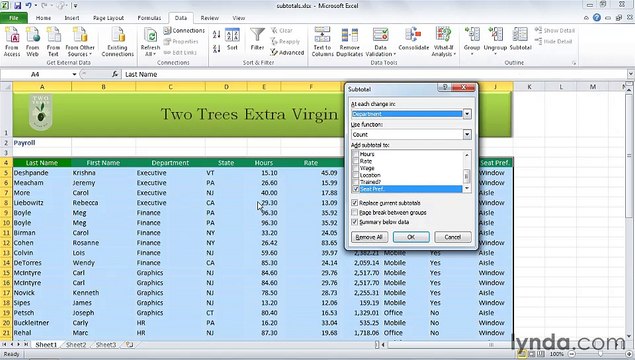Click Cancel in Subtotal dialog
This screenshot has width=635, height=360.
coord(453,237)
